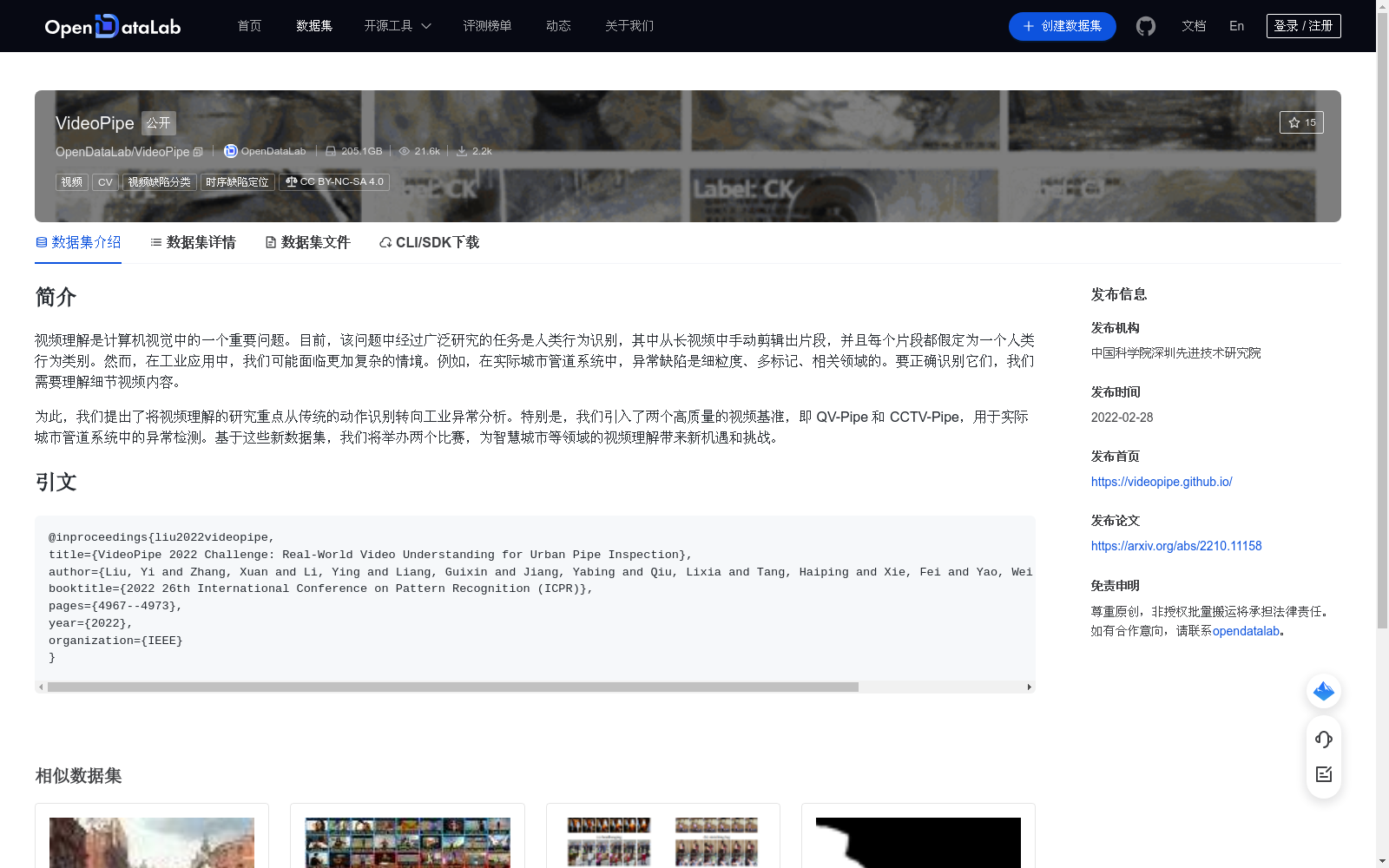Switch to 数据集文件 tab
The width and height of the screenshot is (1389, 868).
[307, 242]
